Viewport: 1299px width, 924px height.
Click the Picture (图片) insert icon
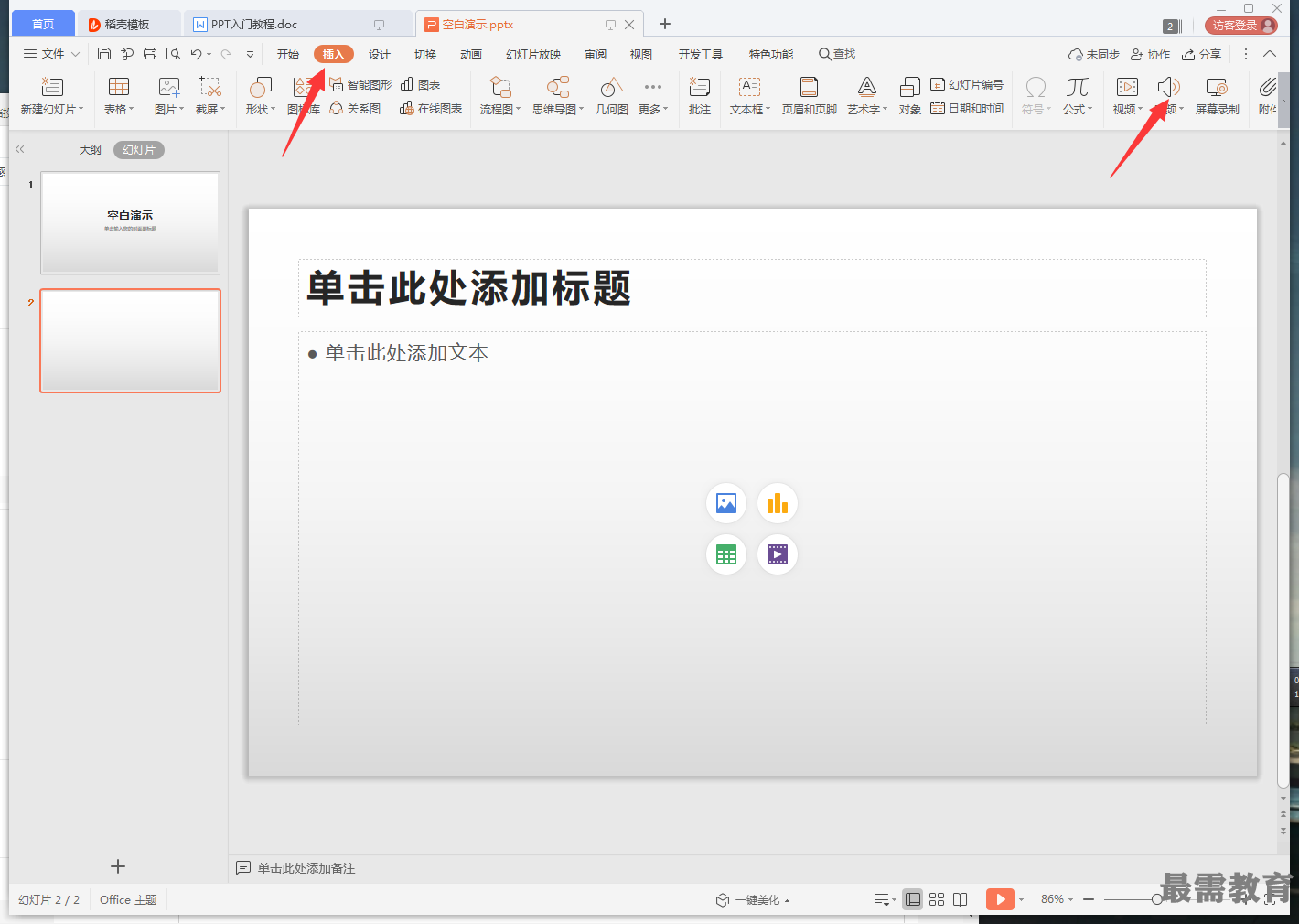(x=169, y=87)
